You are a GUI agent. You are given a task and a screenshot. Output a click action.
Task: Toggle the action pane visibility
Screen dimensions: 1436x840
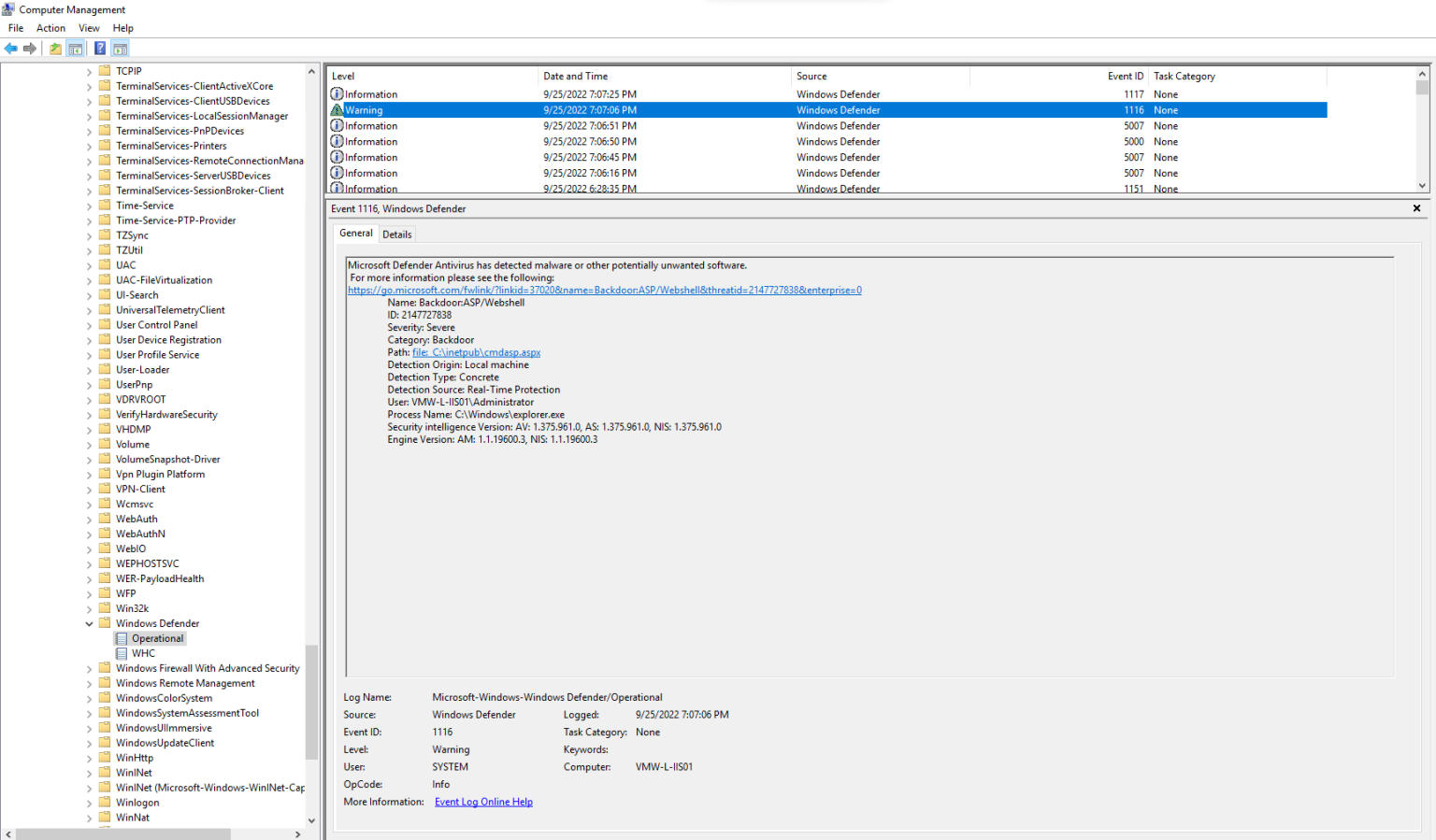(x=120, y=48)
